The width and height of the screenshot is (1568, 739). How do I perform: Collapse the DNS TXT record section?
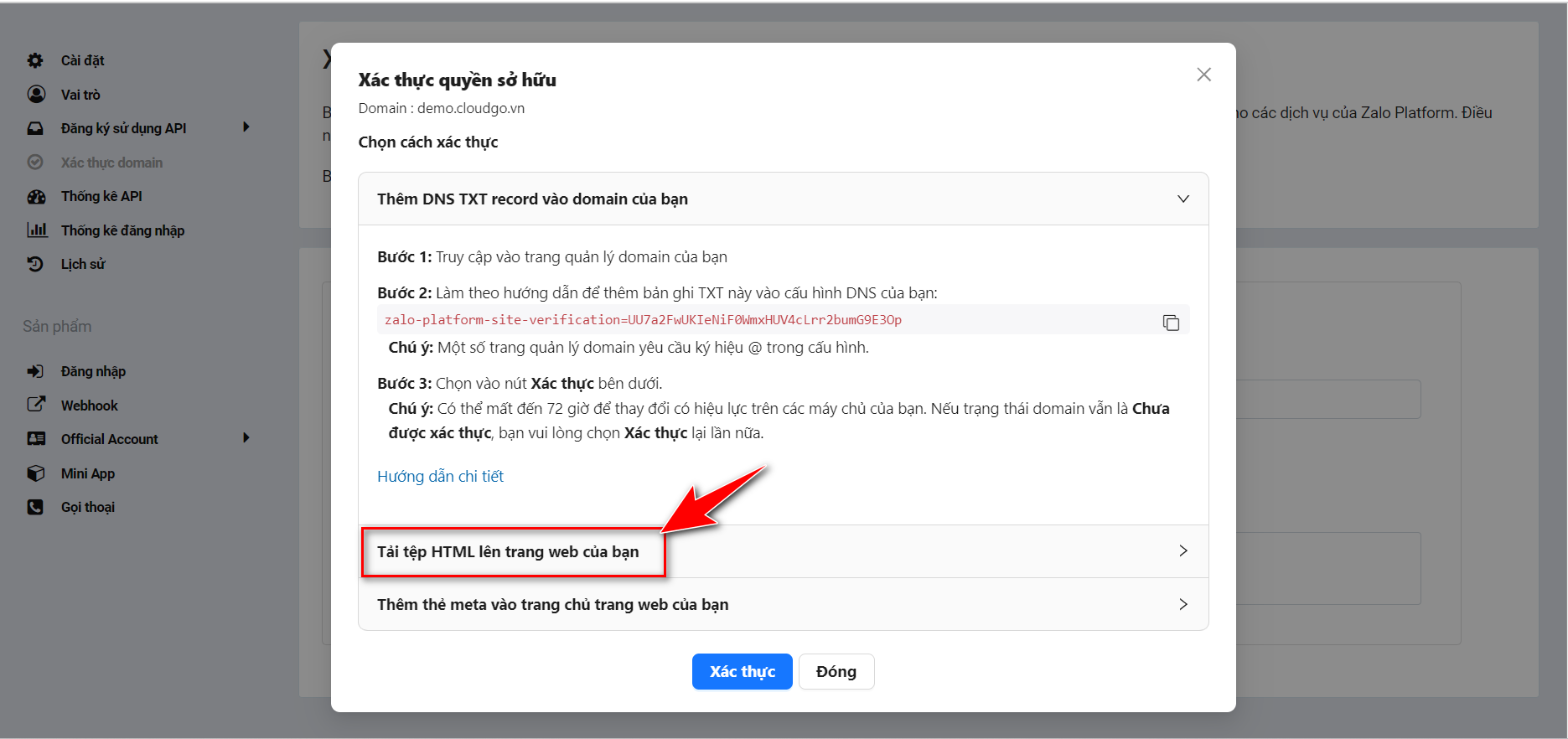pyautogui.click(x=1182, y=199)
